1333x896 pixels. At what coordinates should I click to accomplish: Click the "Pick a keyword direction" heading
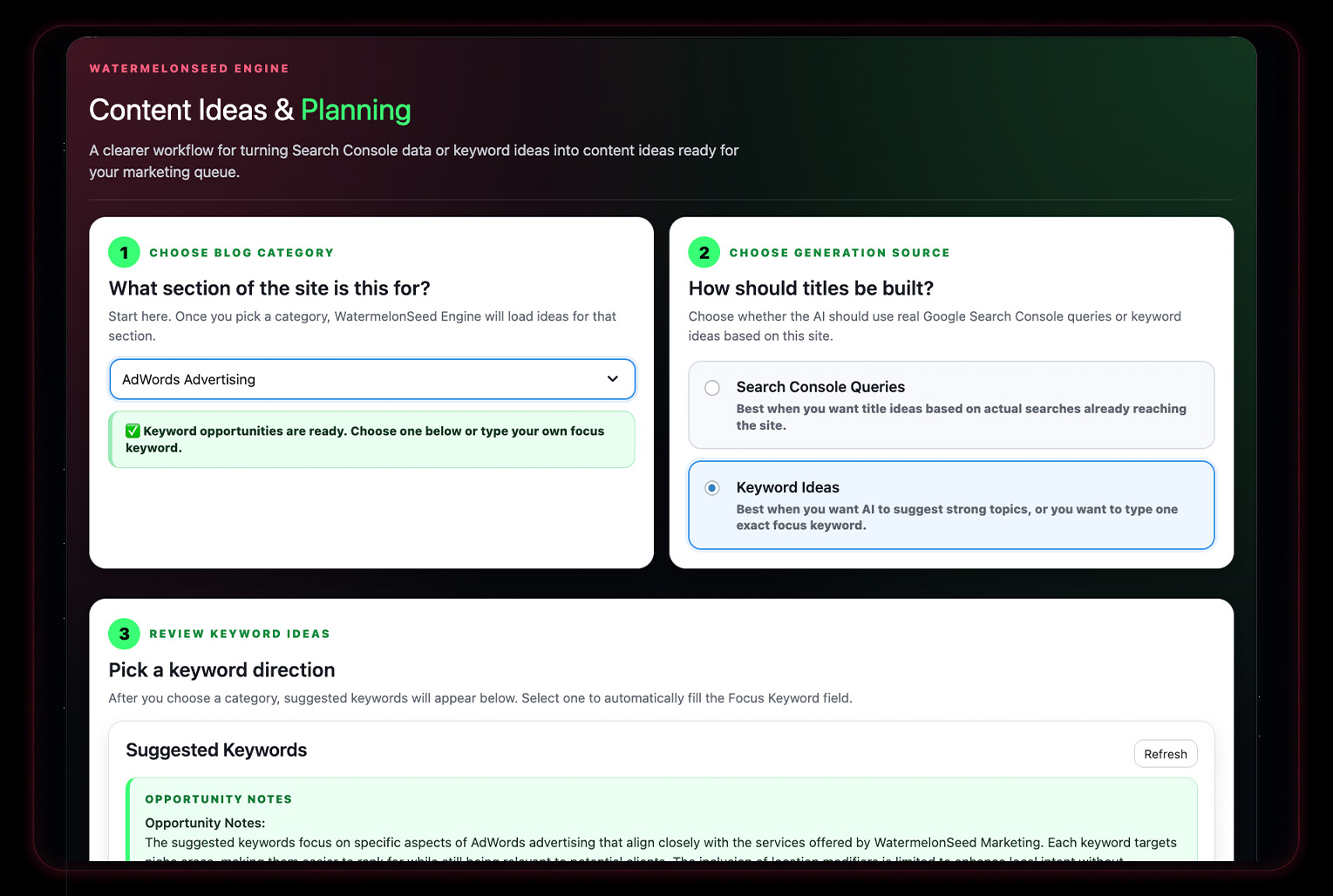point(221,670)
